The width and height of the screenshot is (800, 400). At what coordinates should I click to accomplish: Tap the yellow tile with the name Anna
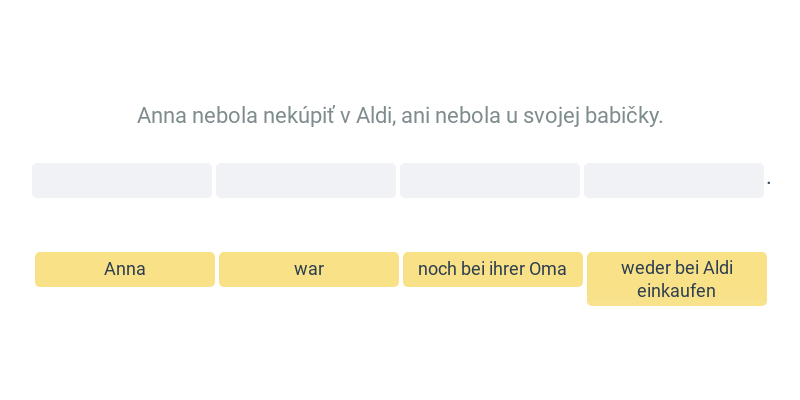tap(125, 269)
